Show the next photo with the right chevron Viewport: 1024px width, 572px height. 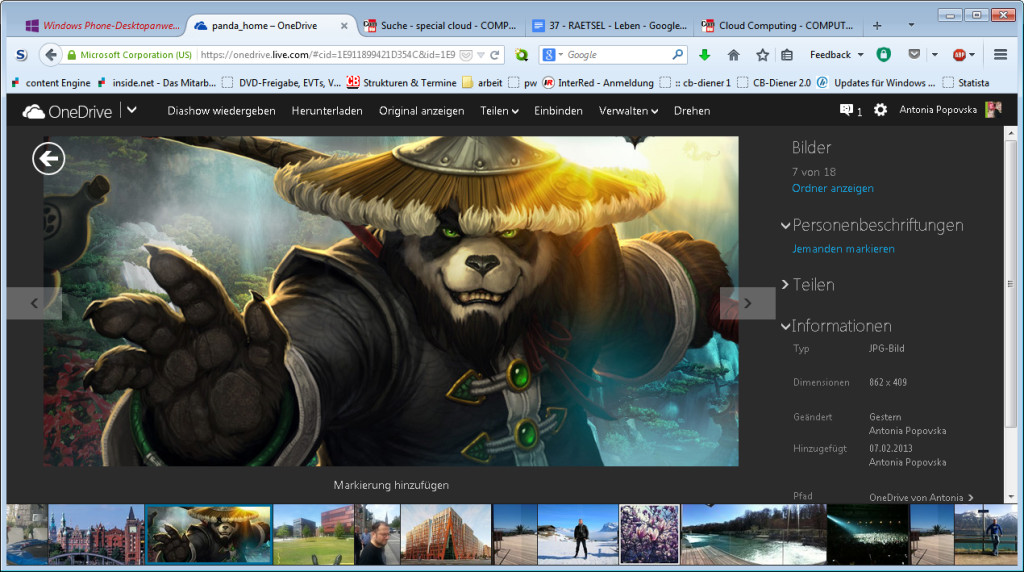click(748, 303)
